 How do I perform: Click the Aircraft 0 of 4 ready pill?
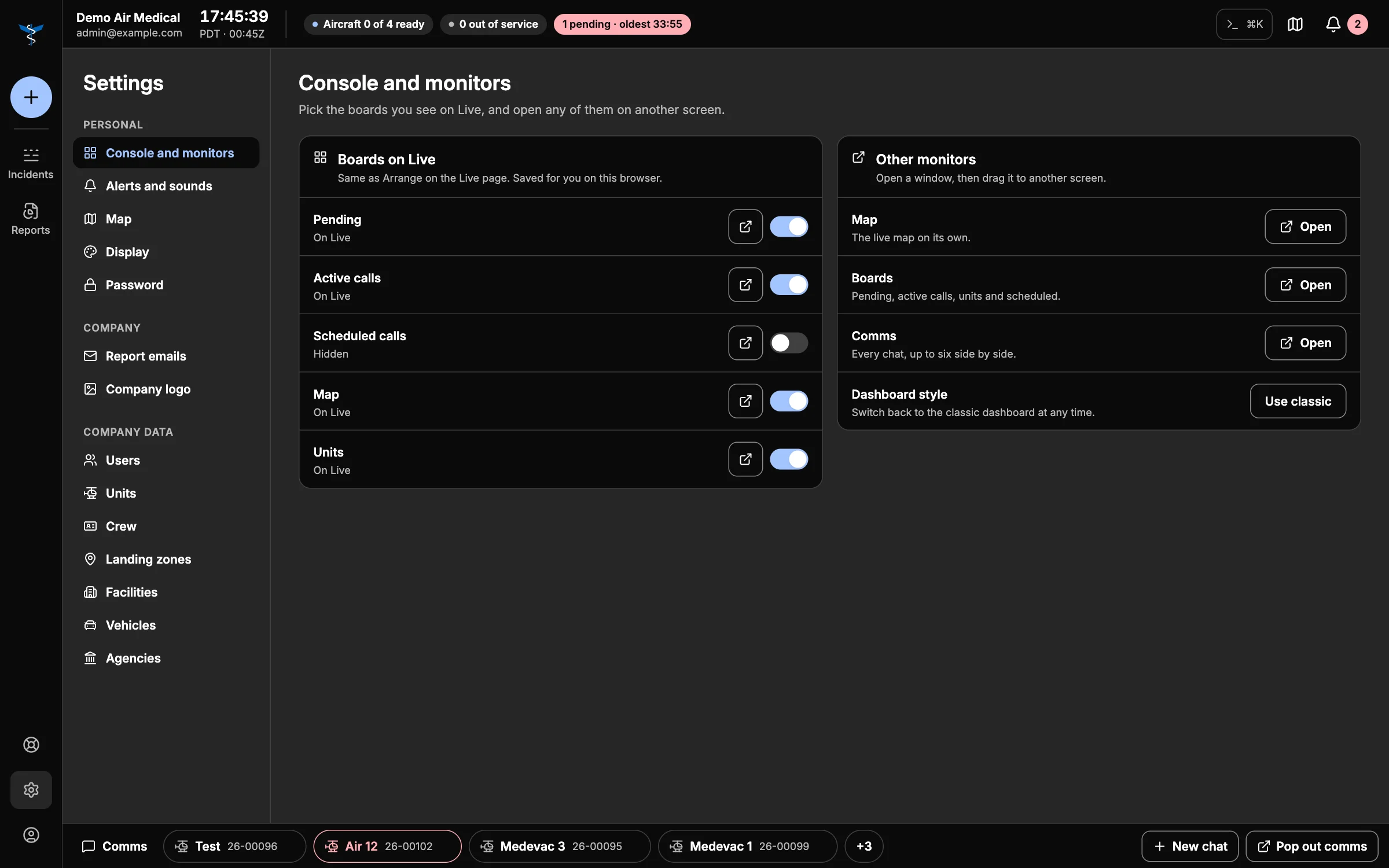pyautogui.click(x=368, y=24)
